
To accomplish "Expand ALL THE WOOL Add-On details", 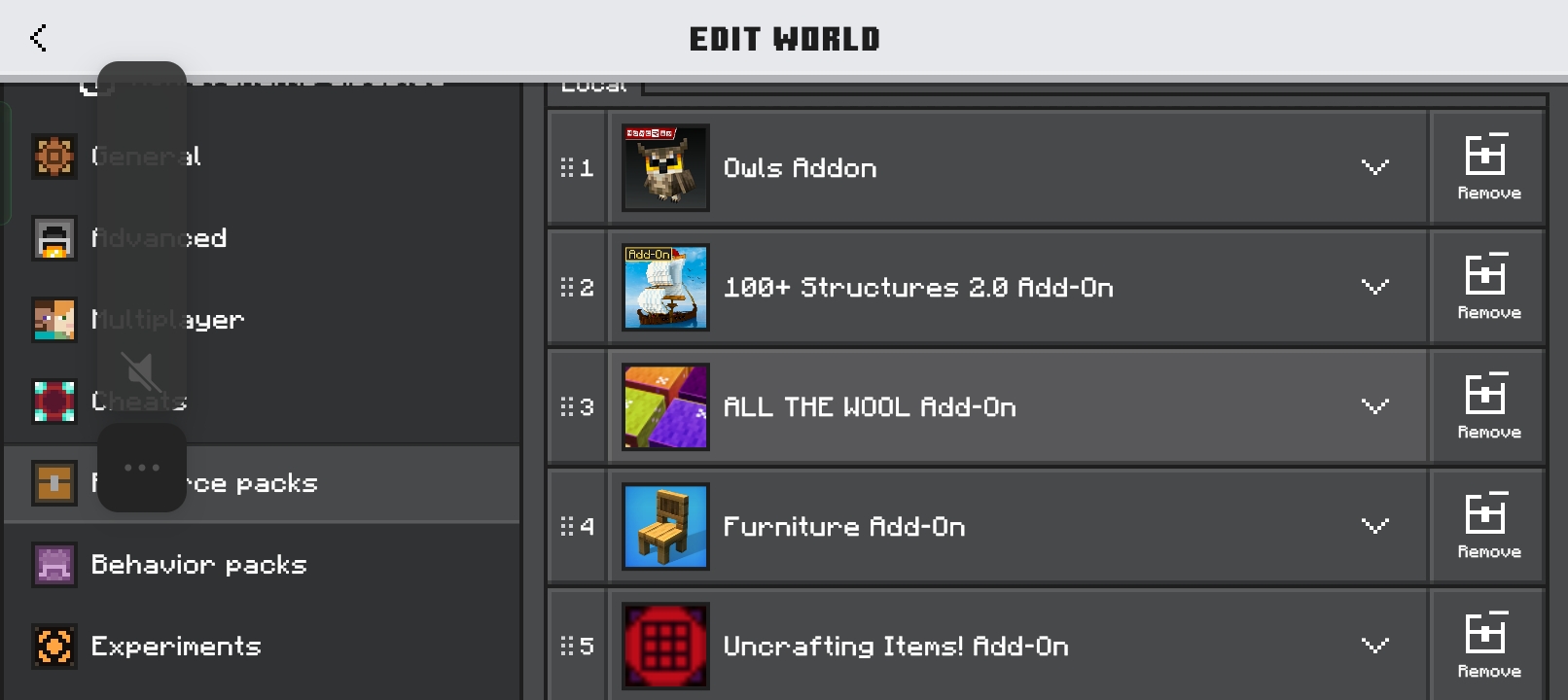I will tap(1374, 406).
